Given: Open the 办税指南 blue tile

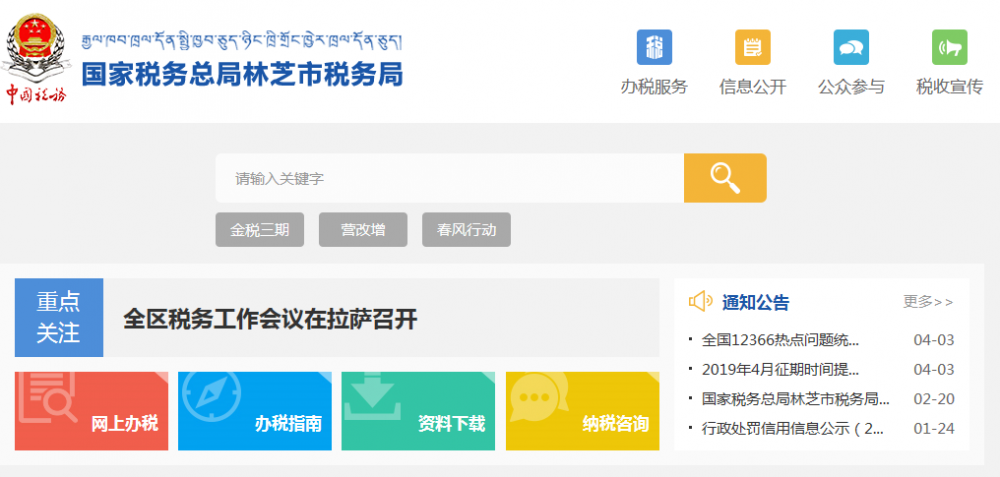Looking at the screenshot, I should tap(254, 411).
